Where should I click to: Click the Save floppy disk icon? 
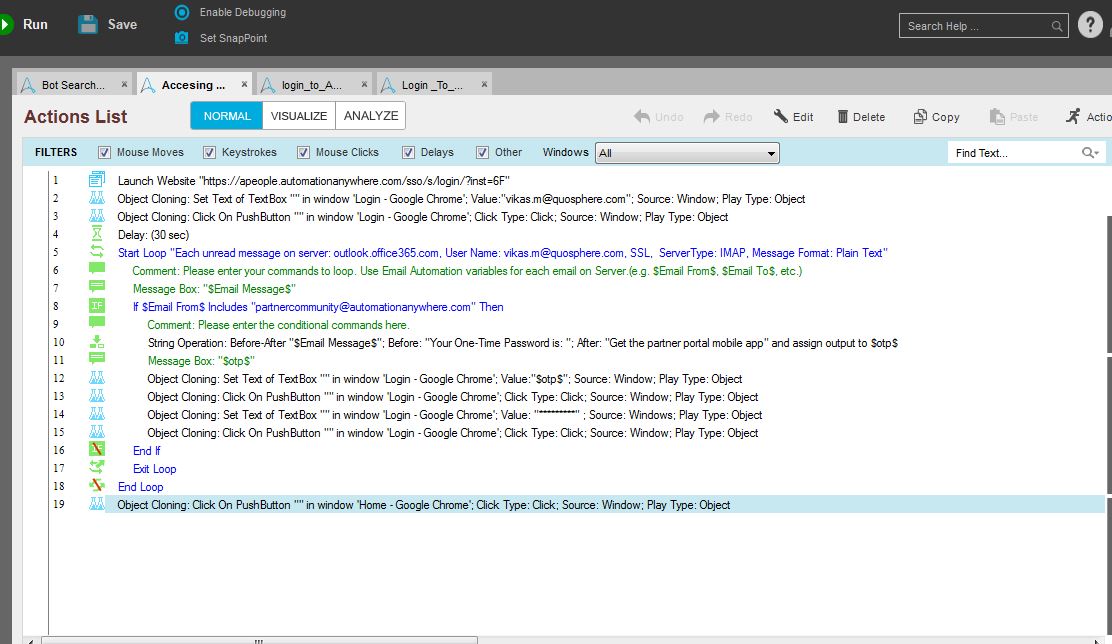pos(88,24)
